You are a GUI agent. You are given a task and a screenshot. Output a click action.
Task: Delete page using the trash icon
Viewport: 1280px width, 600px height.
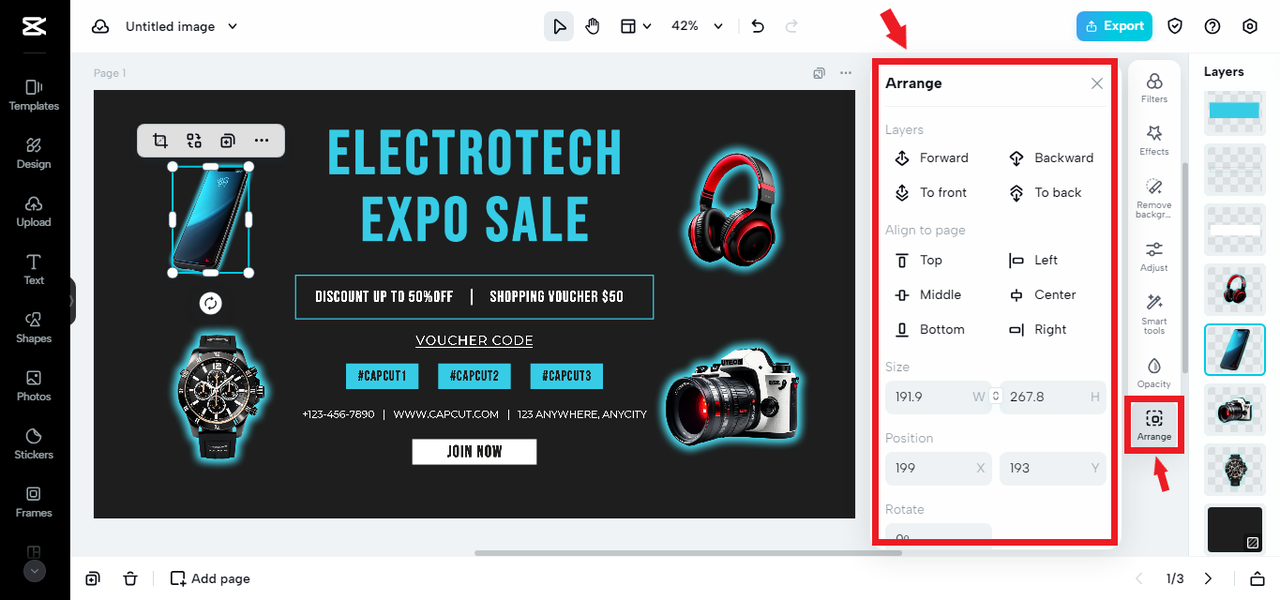pyautogui.click(x=130, y=578)
